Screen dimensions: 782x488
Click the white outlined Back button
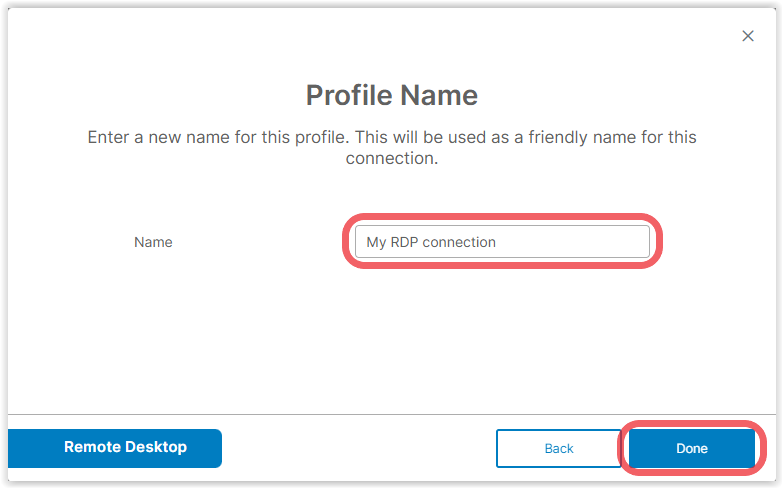coord(559,448)
